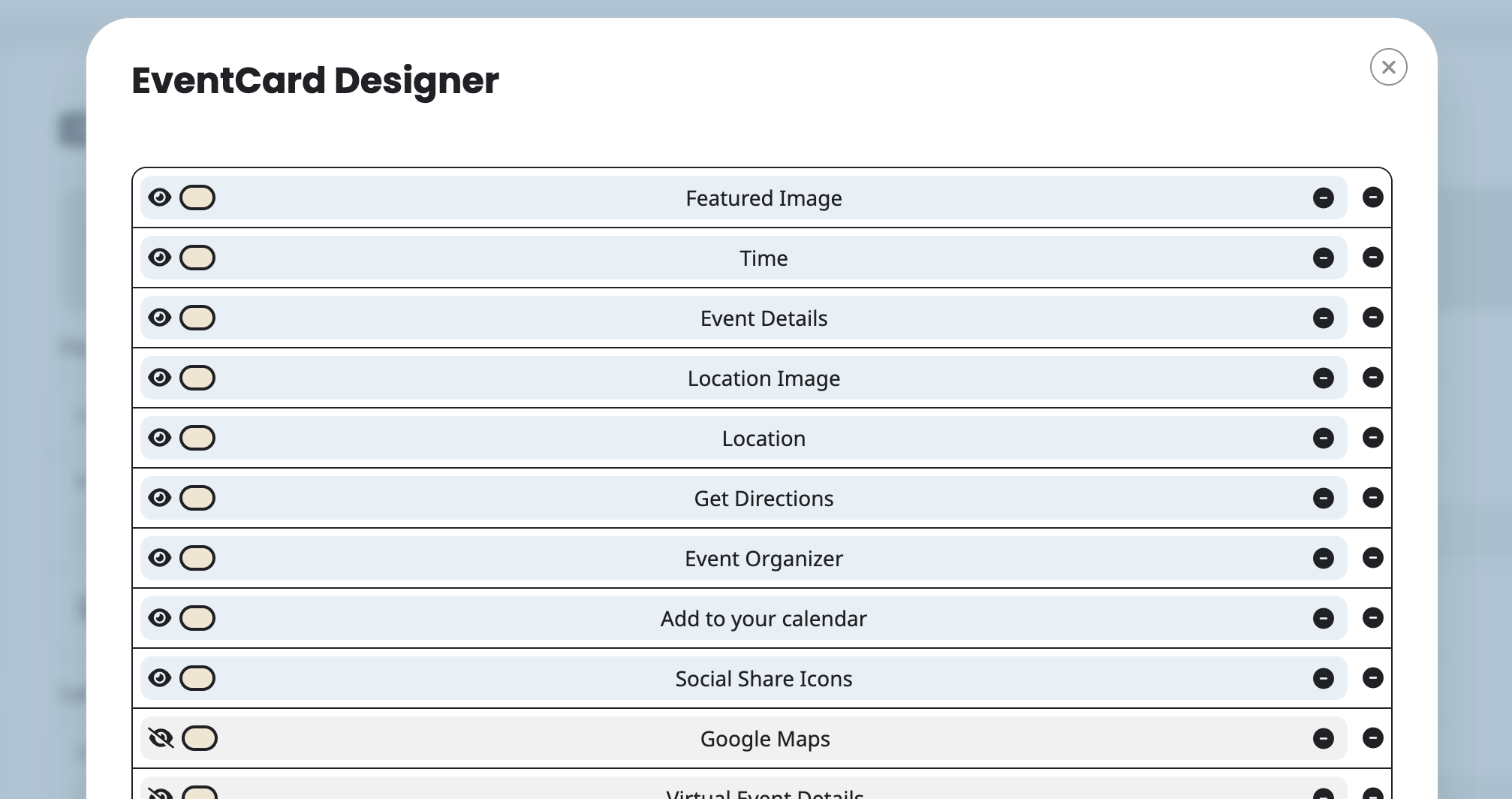Click outermost minus icon on Location Image row
This screenshot has height=799, width=1512.
[1372, 378]
